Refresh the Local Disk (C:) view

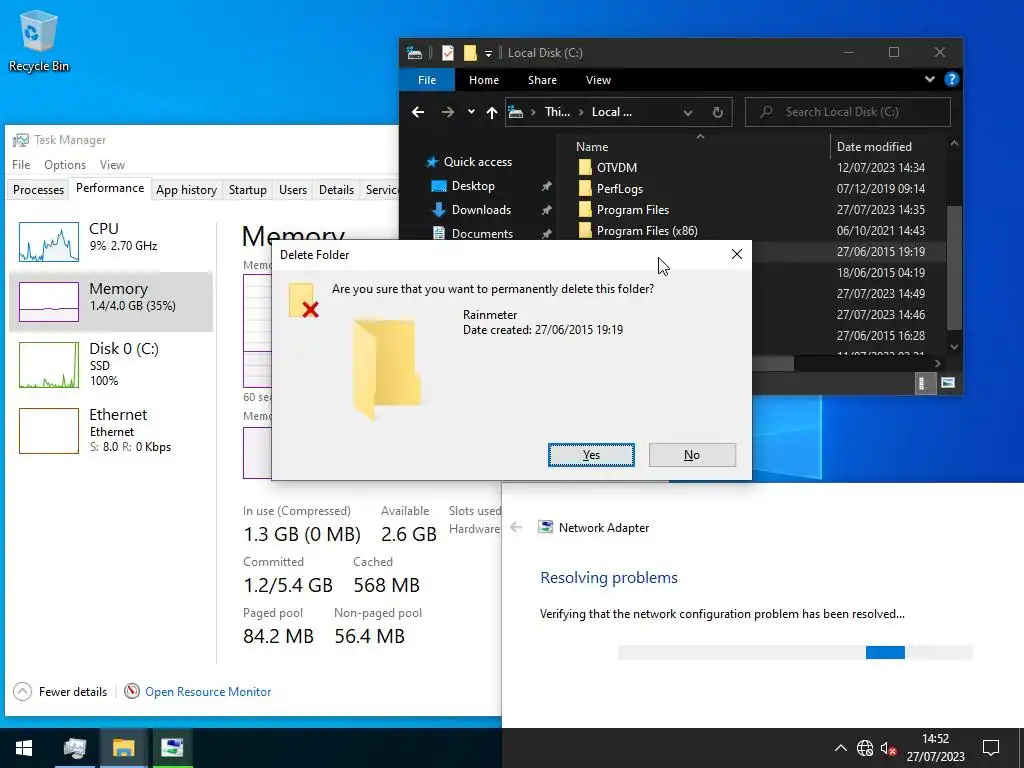[x=718, y=112]
